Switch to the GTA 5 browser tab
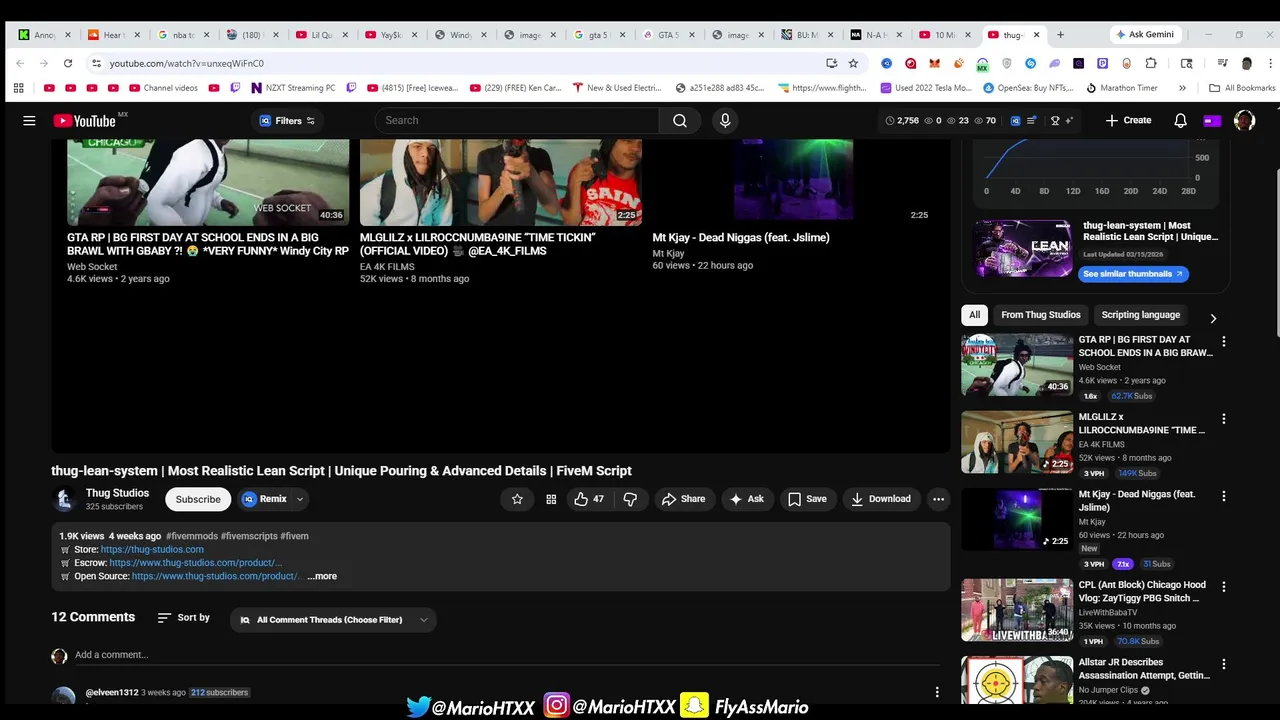Viewport: 1280px width, 720px height. (x=667, y=35)
